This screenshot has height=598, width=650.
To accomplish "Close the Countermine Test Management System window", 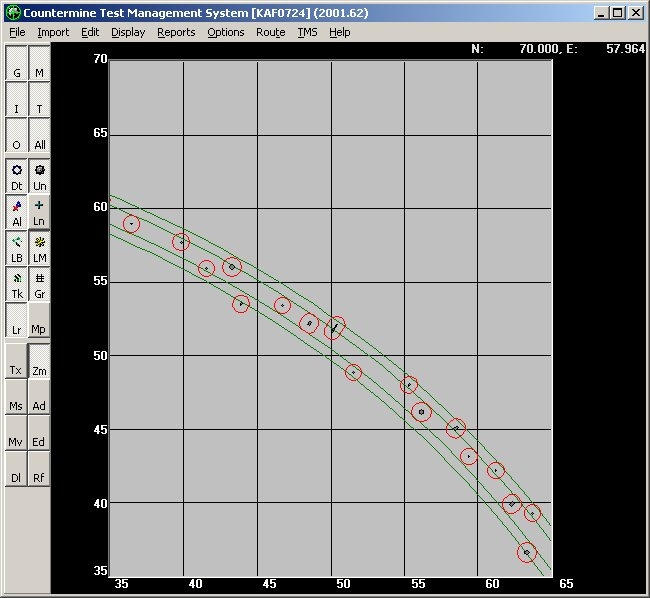I will tap(636, 13).
